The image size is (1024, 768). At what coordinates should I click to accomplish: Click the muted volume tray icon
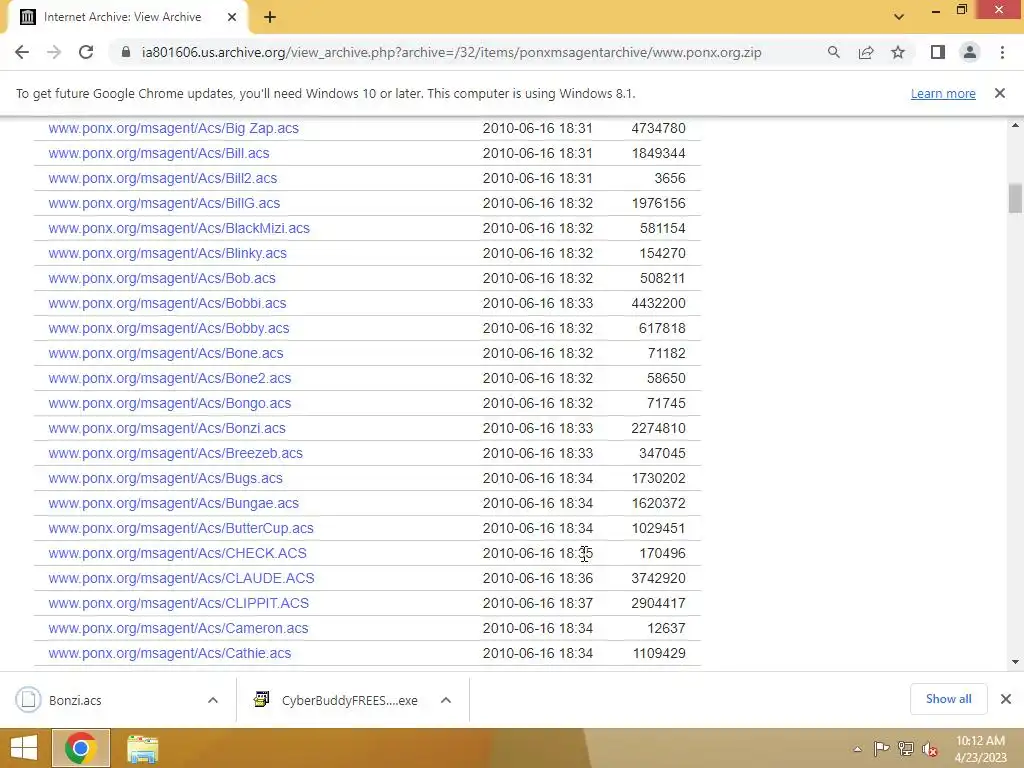point(930,748)
